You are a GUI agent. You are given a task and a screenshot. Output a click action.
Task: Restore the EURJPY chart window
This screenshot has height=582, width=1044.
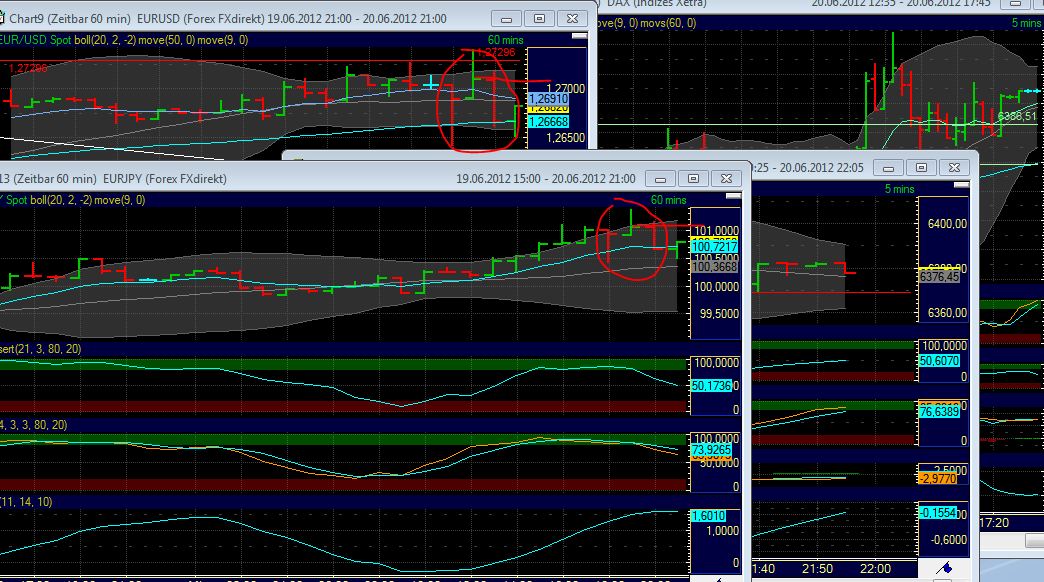(694, 178)
